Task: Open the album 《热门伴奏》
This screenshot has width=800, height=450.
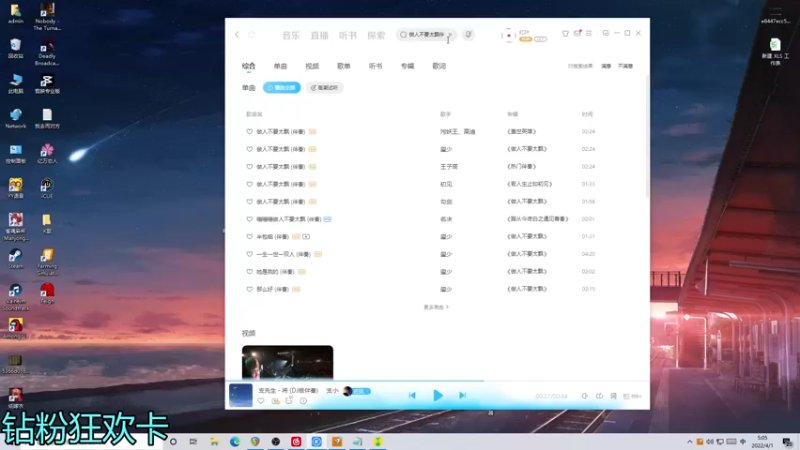Action: point(521,166)
